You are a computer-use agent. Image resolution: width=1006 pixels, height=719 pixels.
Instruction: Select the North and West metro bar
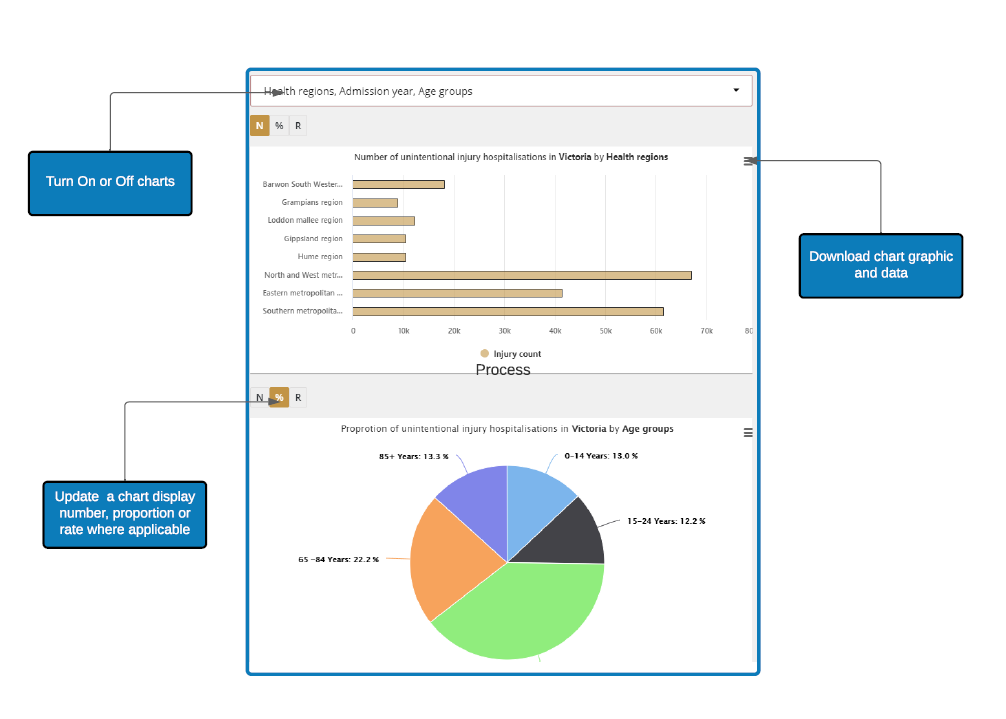pos(521,275)
